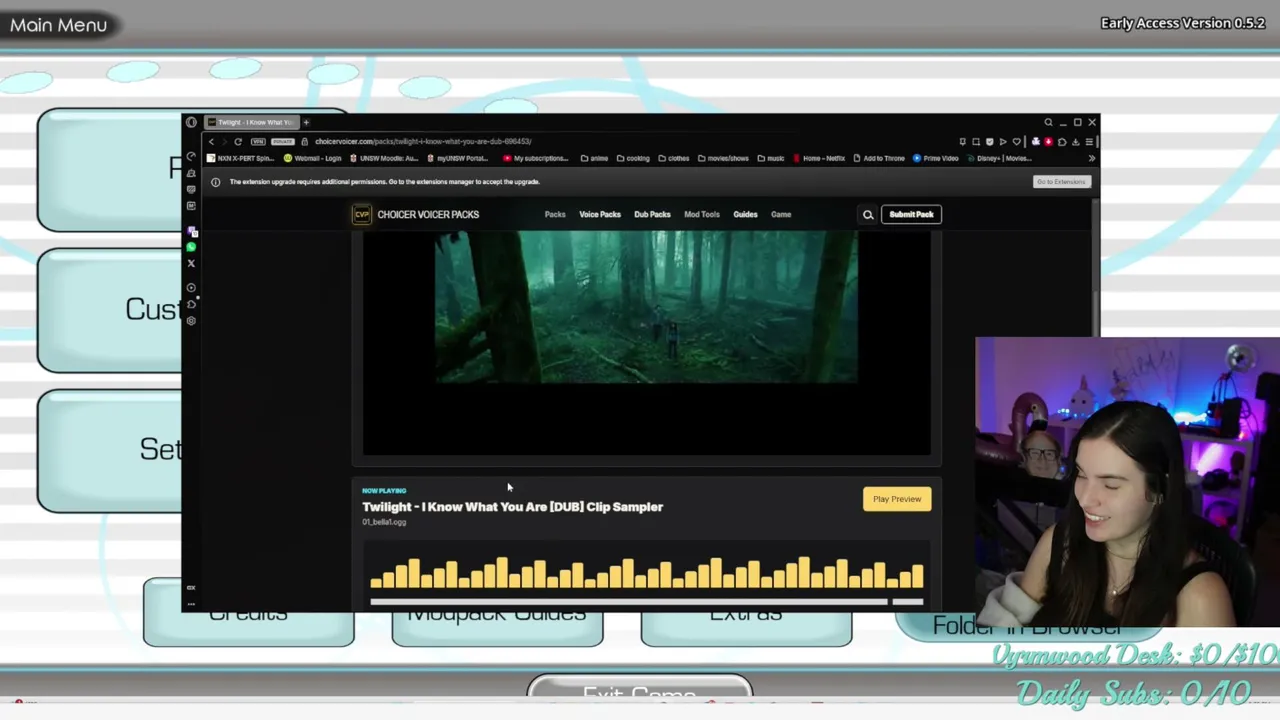Screen dimensions: 1280x720
Task: Click the Main Menu label in game
Action: click(58, 25)
